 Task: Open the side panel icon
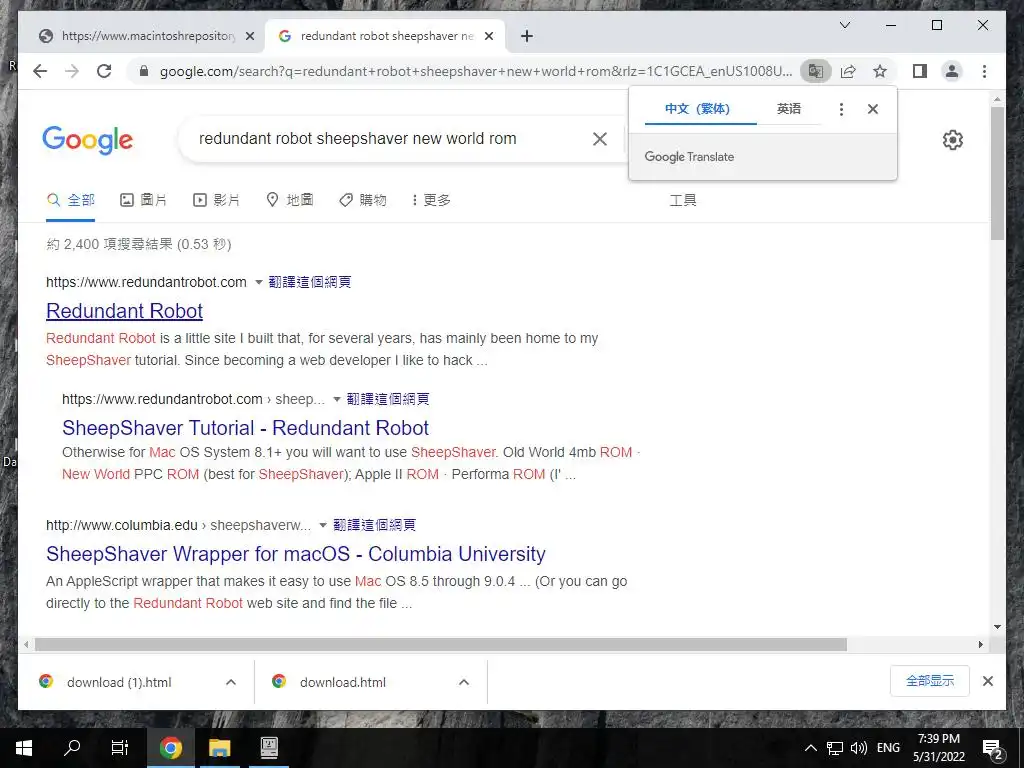click(920, 71)
